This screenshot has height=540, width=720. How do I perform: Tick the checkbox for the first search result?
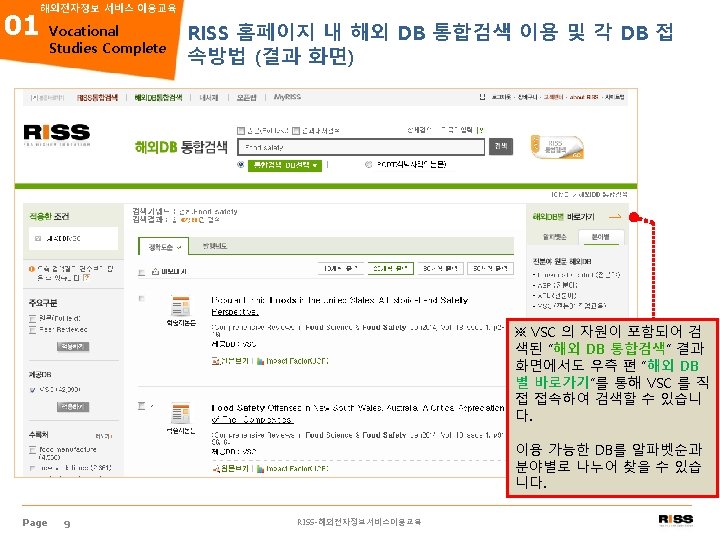141,298
